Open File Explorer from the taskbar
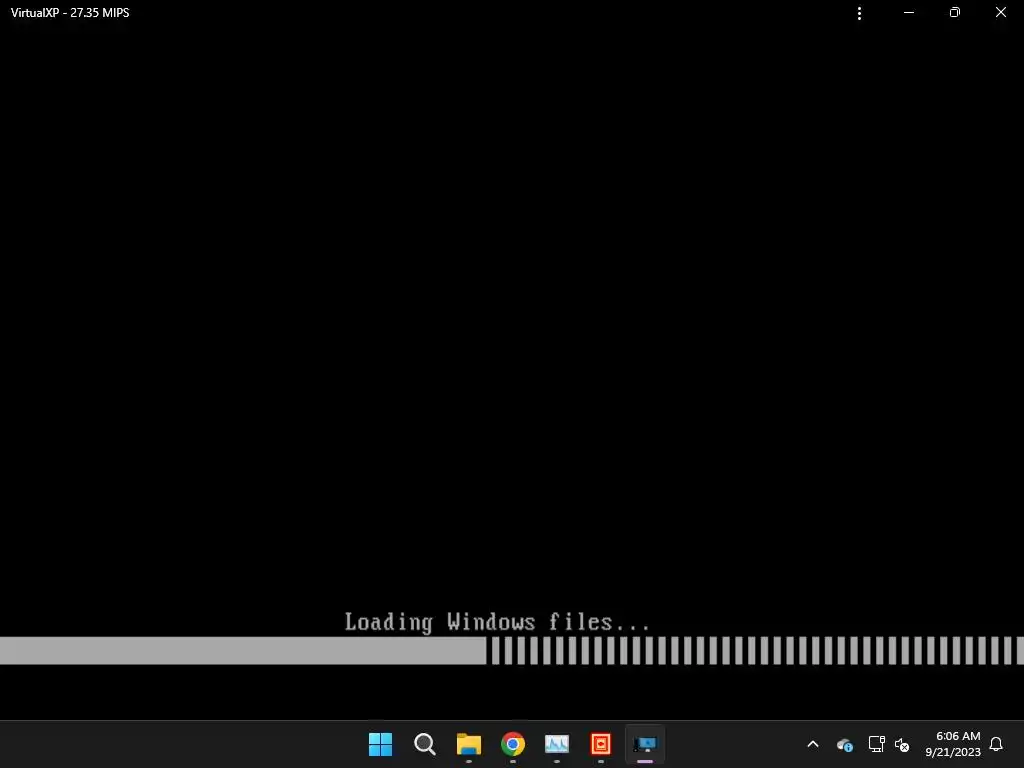 point(468,744)
